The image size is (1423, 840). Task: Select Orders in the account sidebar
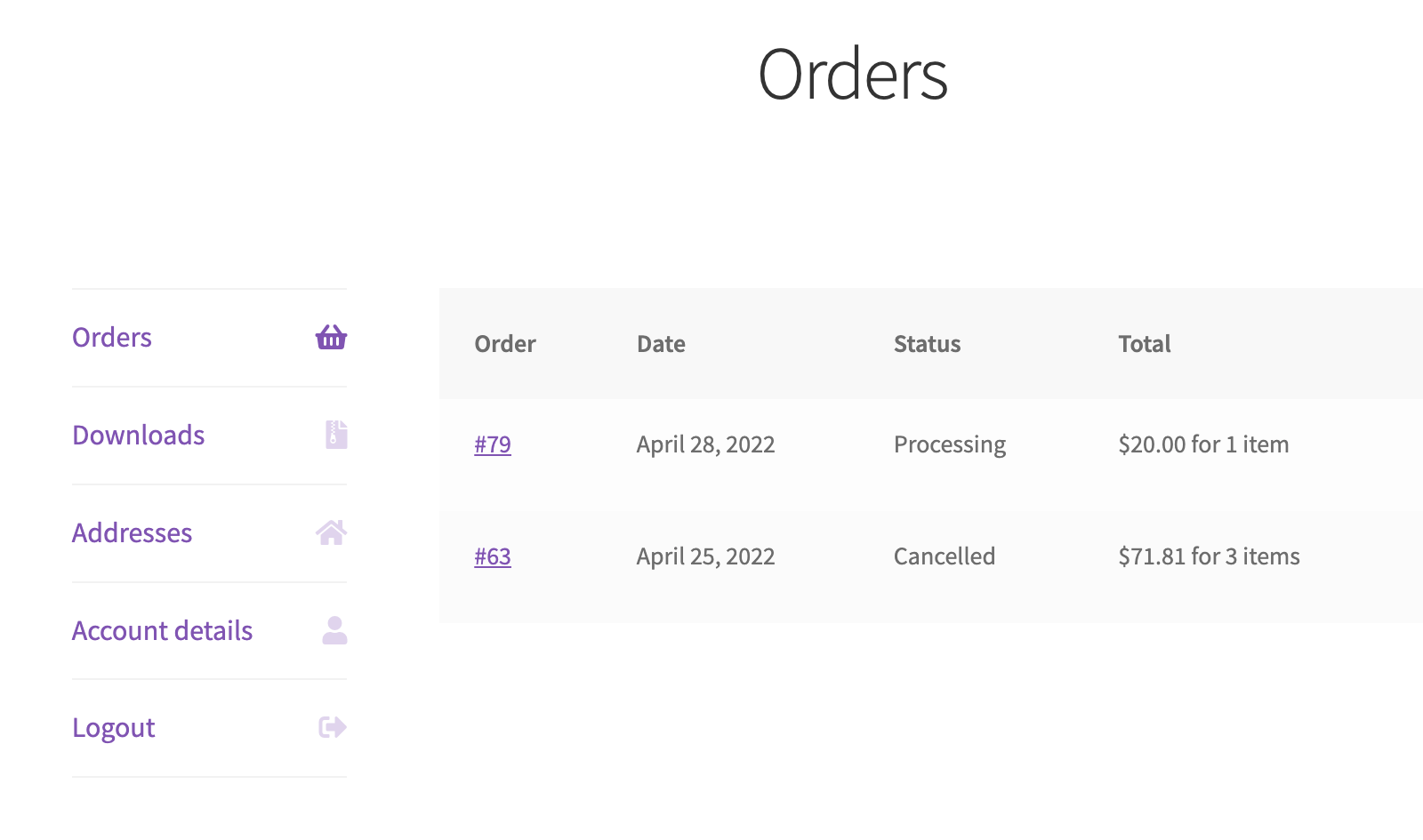pyautogui.click(x=111, y=337)
